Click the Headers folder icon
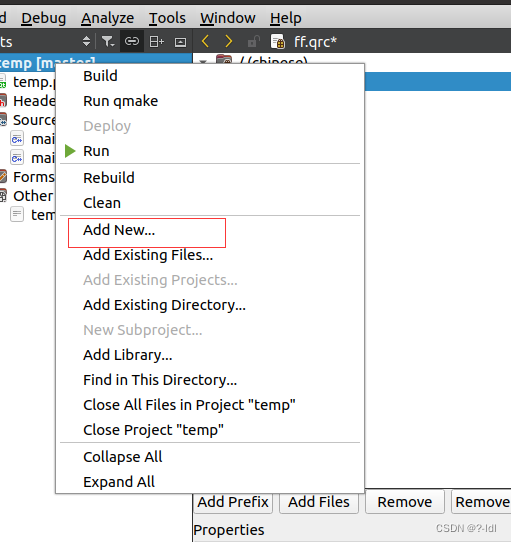 point(3,101)
